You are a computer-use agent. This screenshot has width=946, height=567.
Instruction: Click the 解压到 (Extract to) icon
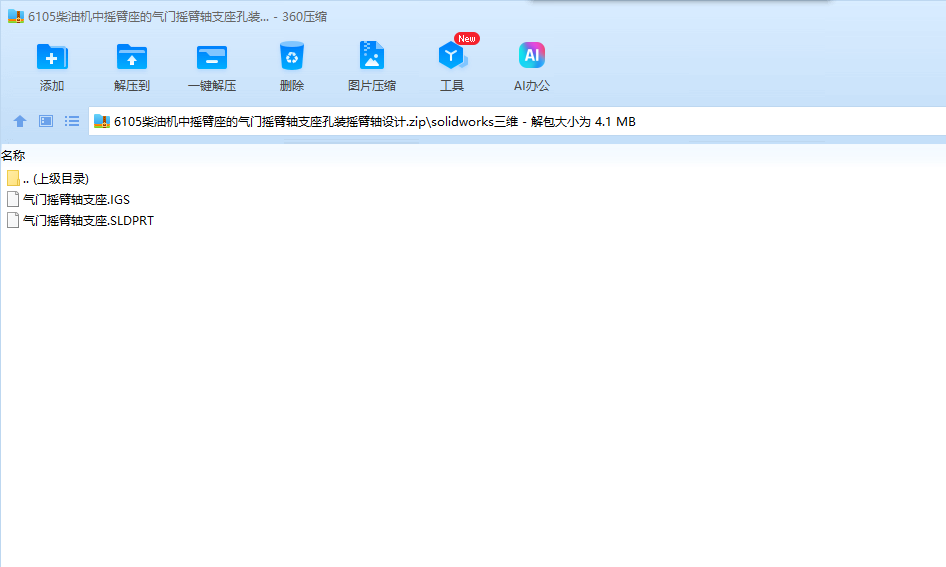pos(132,58)
